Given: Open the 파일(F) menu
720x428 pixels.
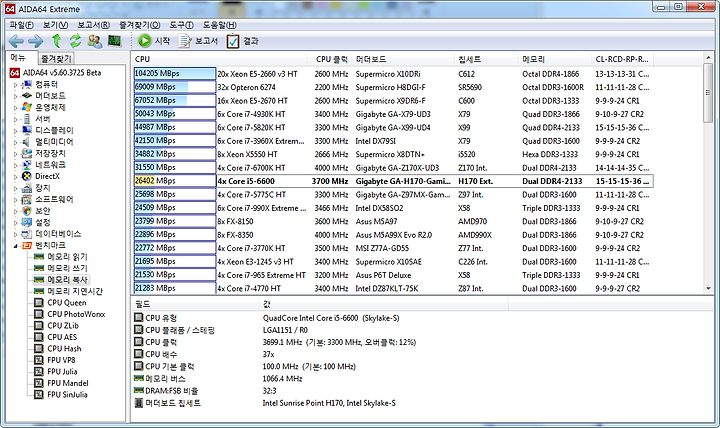Looking at the screenshot, I should [x=21, y=25].
